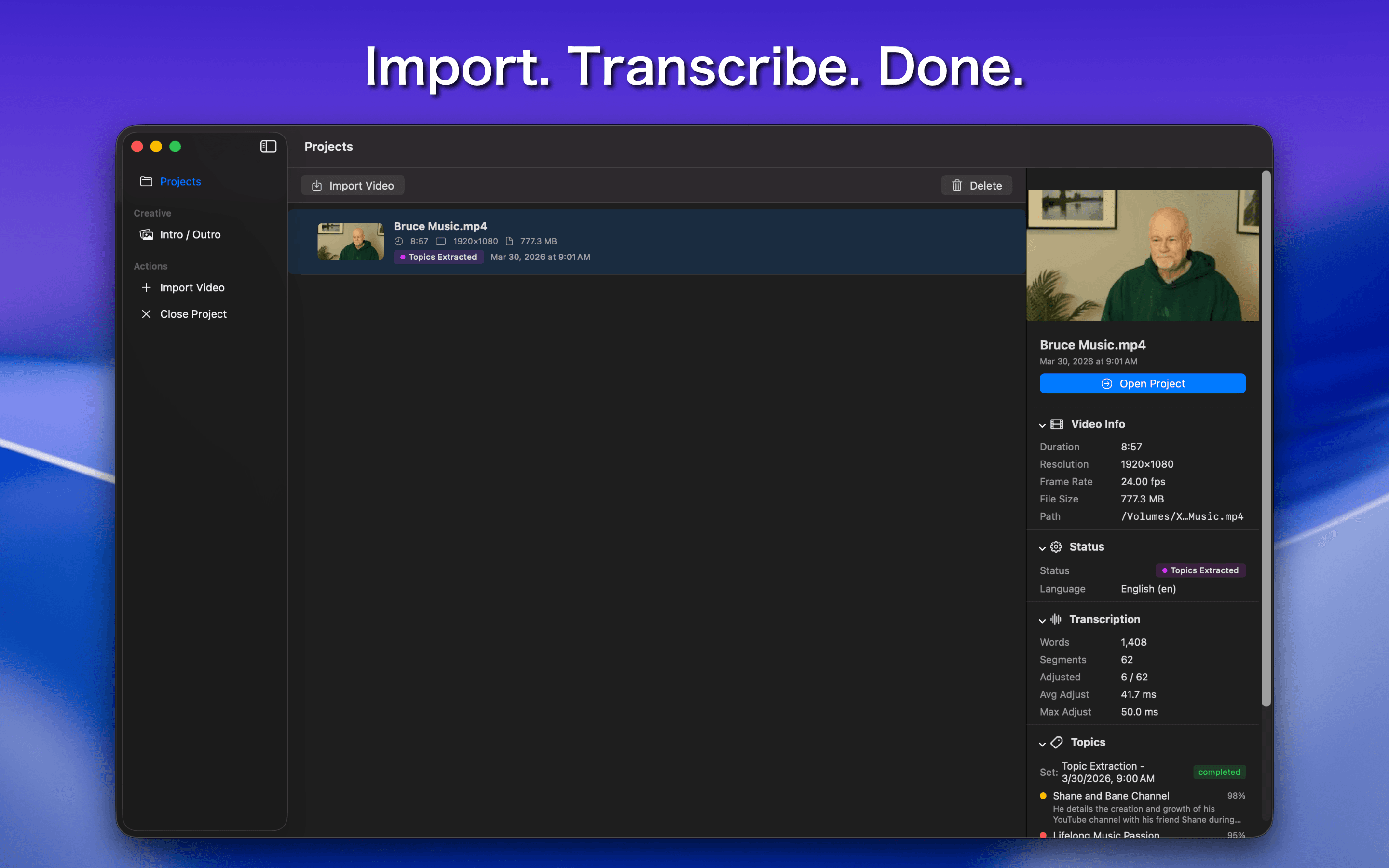Click the gear icon beside the Status heading
This screenshot has height=868, width=1389.
[x=1057, y=546]
